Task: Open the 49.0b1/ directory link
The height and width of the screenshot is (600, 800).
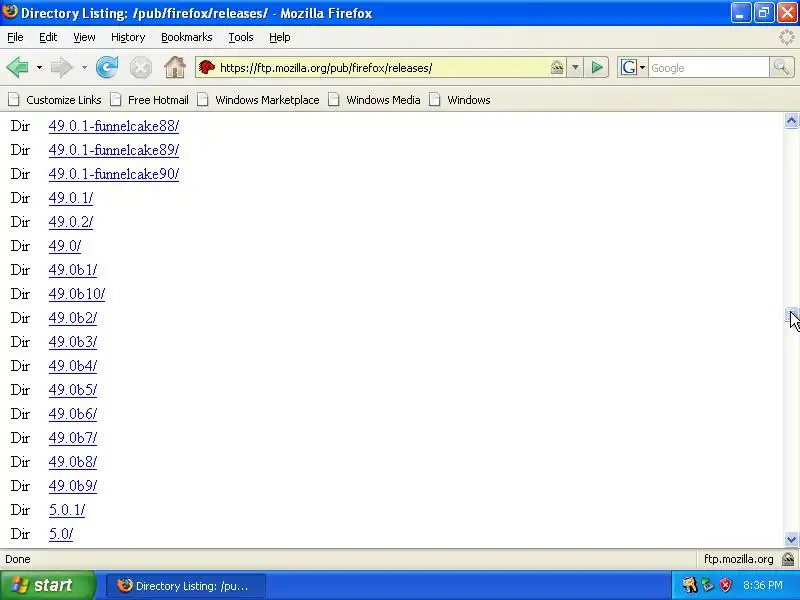Action: click(73, 270)
